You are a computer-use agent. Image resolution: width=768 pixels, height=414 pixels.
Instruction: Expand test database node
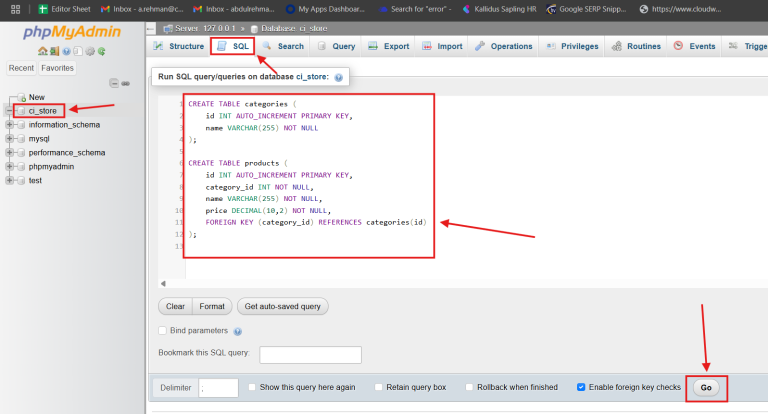click(x=9, y=180)
